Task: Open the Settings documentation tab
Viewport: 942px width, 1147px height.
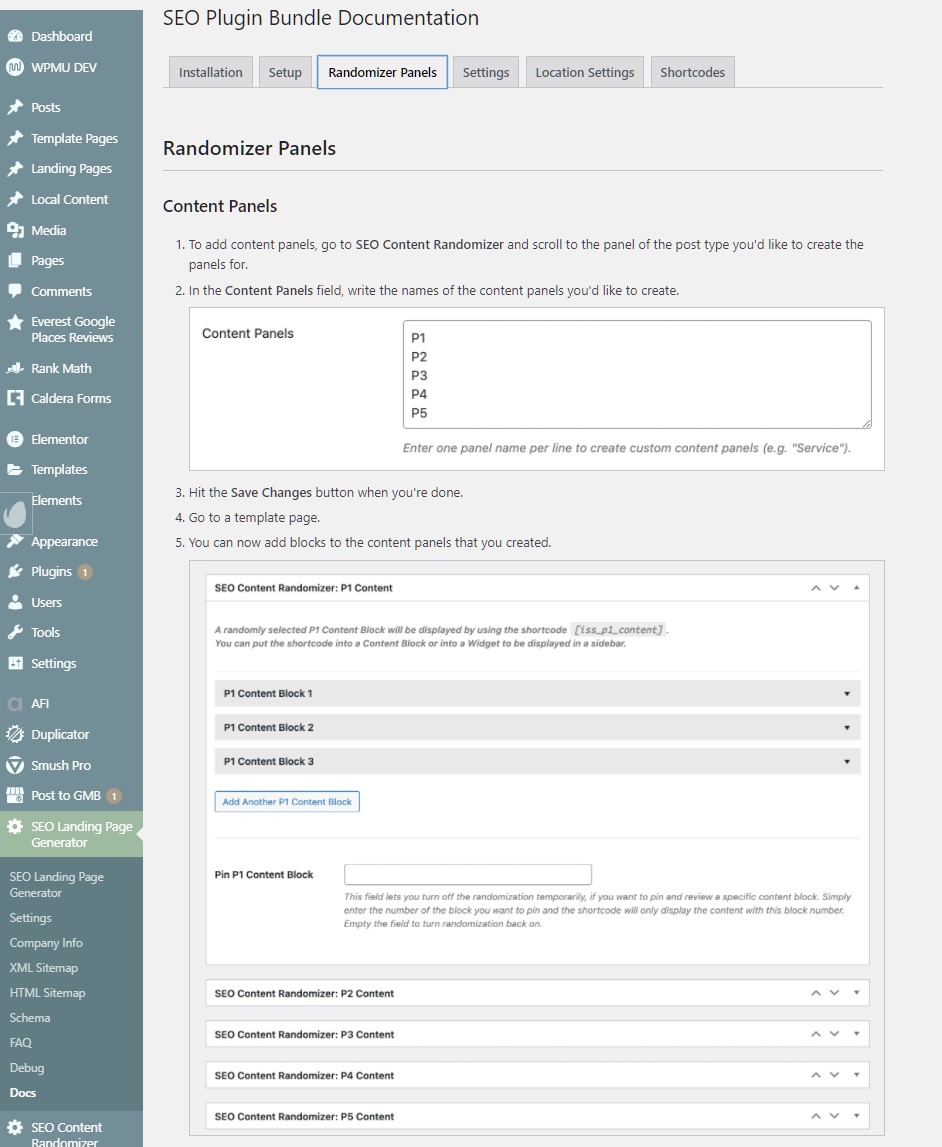Action: [x=486, y=72]
